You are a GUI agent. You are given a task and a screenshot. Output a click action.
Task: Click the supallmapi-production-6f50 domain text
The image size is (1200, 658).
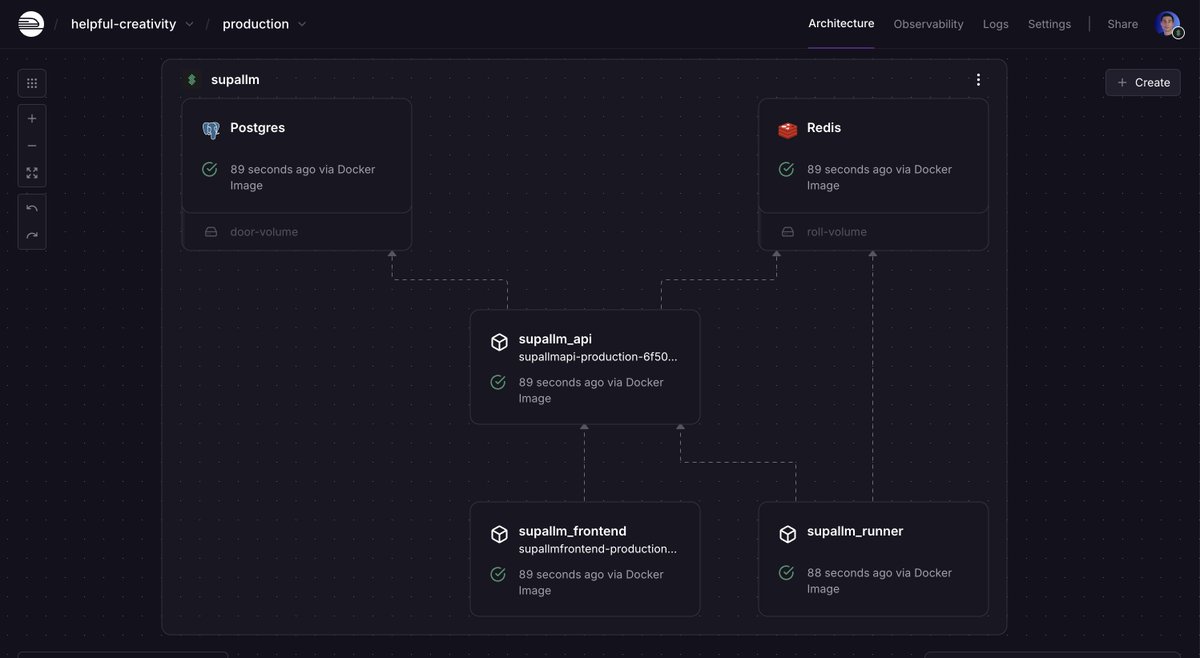click(600, 357)
